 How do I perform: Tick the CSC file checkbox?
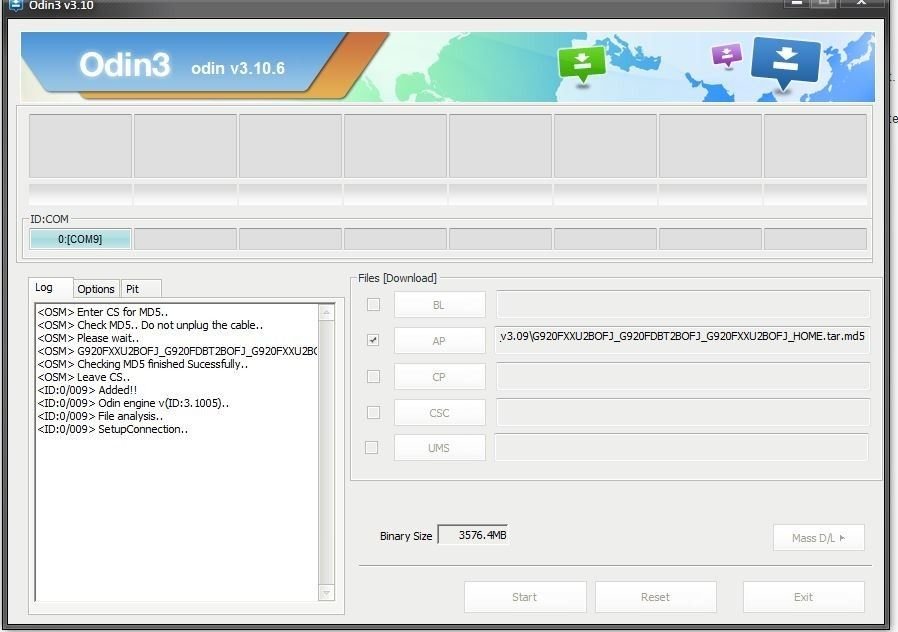coord(373,412)
